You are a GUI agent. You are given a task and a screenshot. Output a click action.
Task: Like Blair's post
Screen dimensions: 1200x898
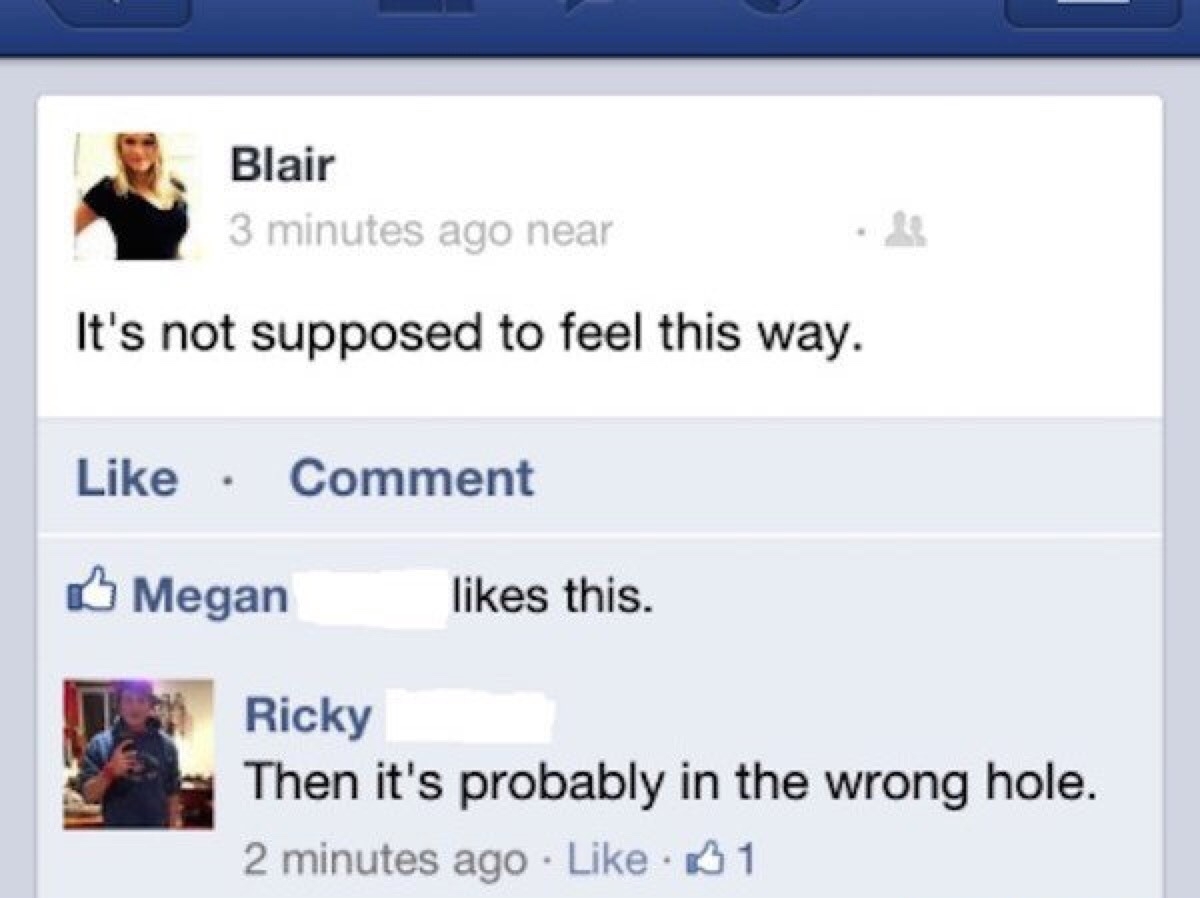tap(127, 477)
